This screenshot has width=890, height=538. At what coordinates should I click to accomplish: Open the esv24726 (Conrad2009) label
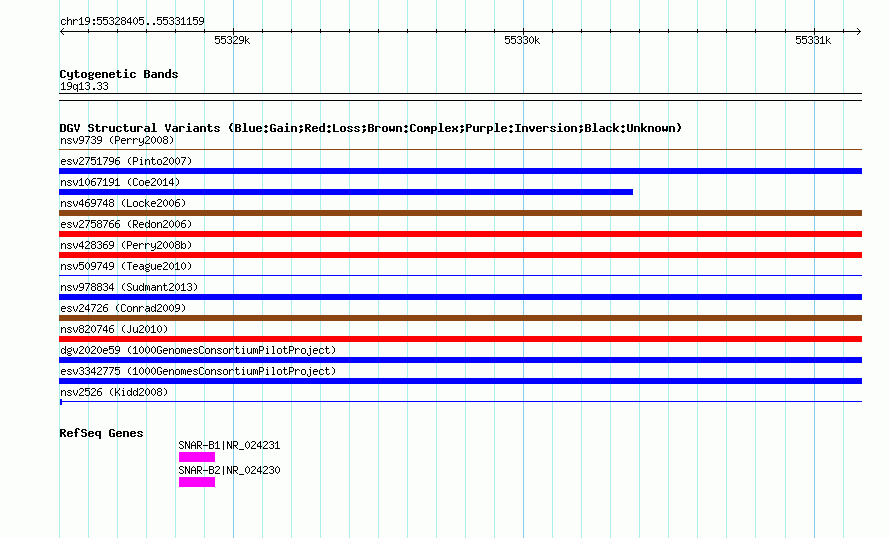coord(123,308)
